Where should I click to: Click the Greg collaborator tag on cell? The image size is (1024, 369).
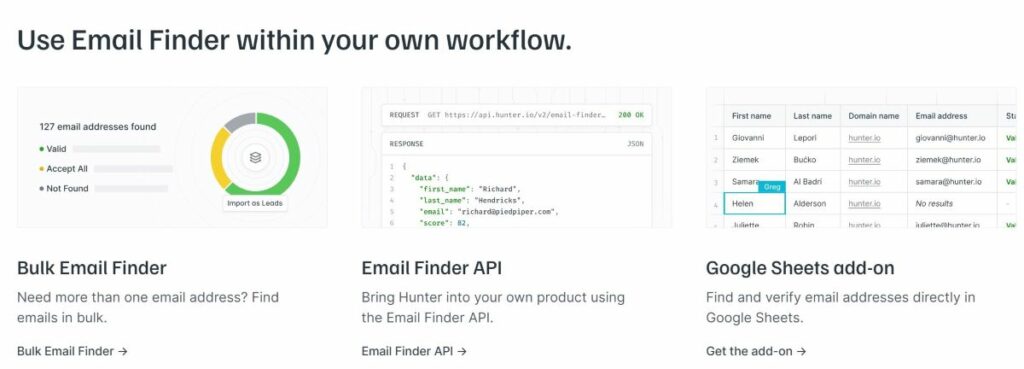[x=771, y=187]
